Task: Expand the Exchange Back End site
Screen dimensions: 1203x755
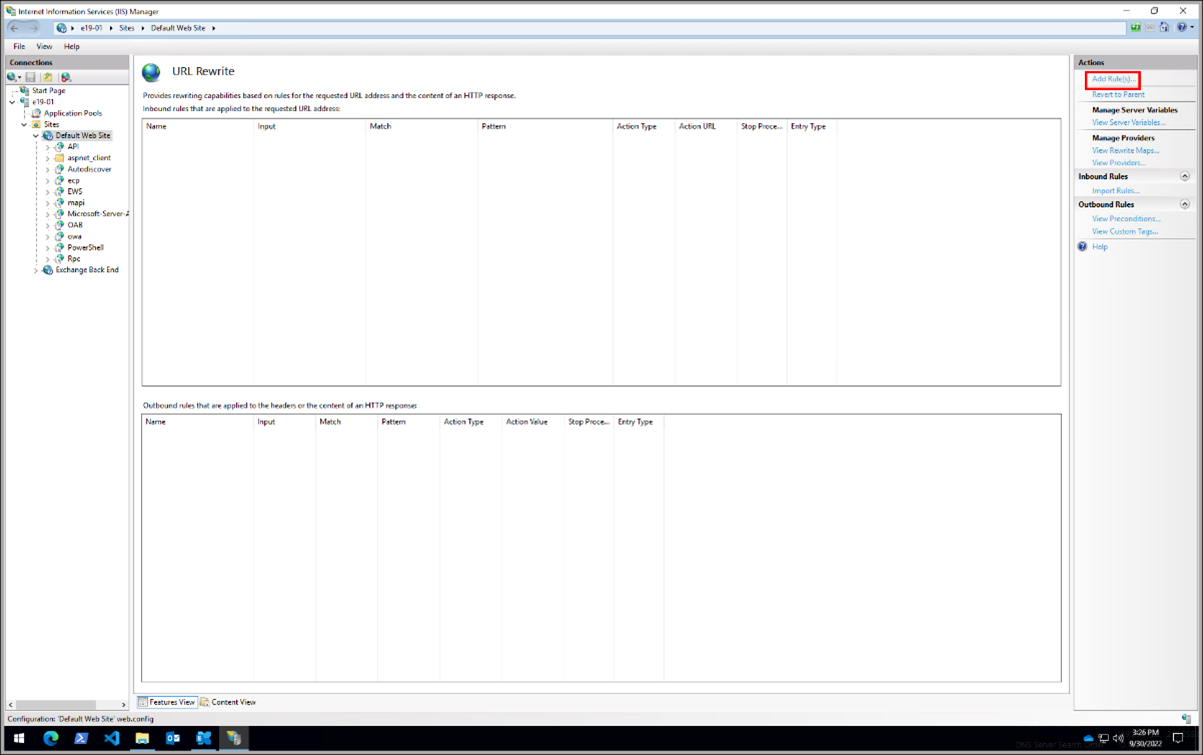Action: tap(36, 270)
